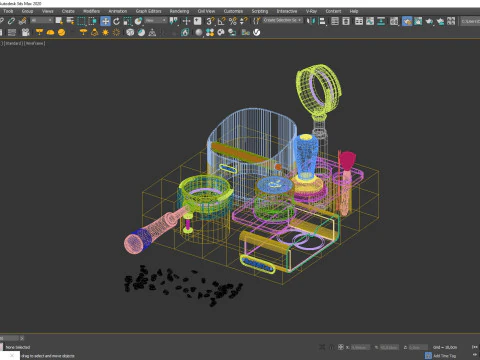Click the Select Object tool
This screenshot has width=480, height=360.
click(x=59, y=21)
